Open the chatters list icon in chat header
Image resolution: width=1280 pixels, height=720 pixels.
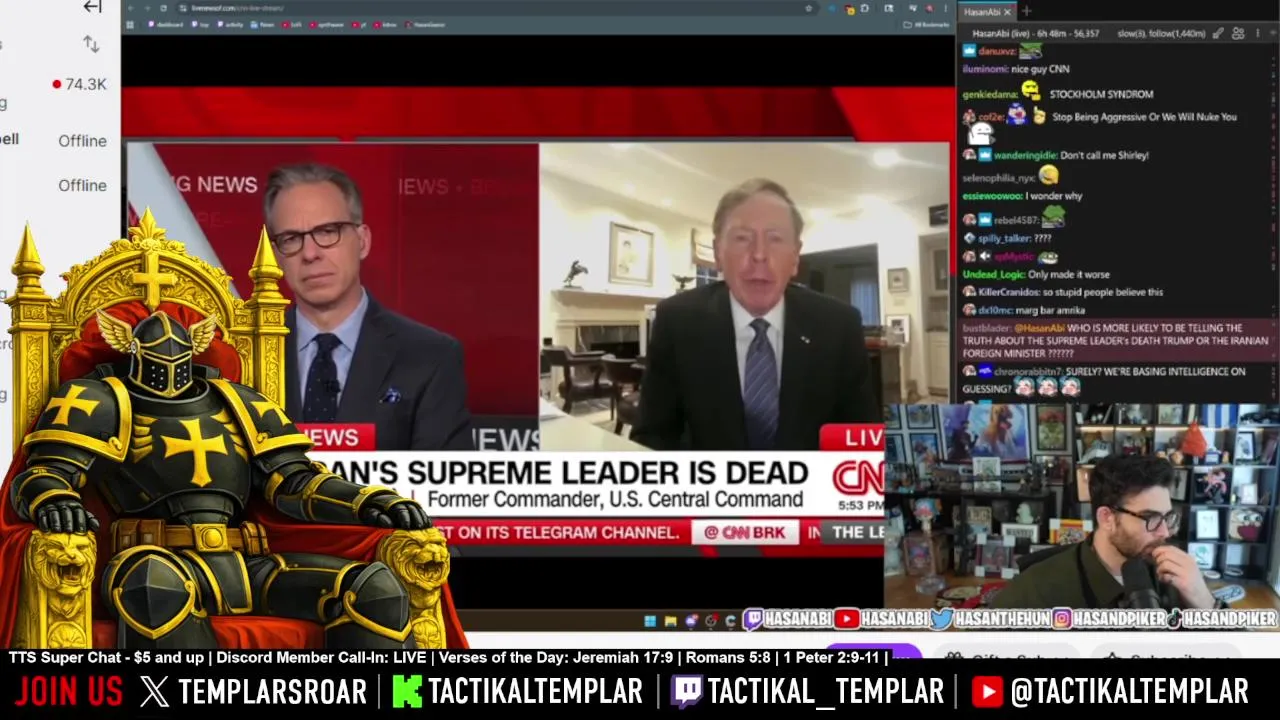tap(1238, 34)
